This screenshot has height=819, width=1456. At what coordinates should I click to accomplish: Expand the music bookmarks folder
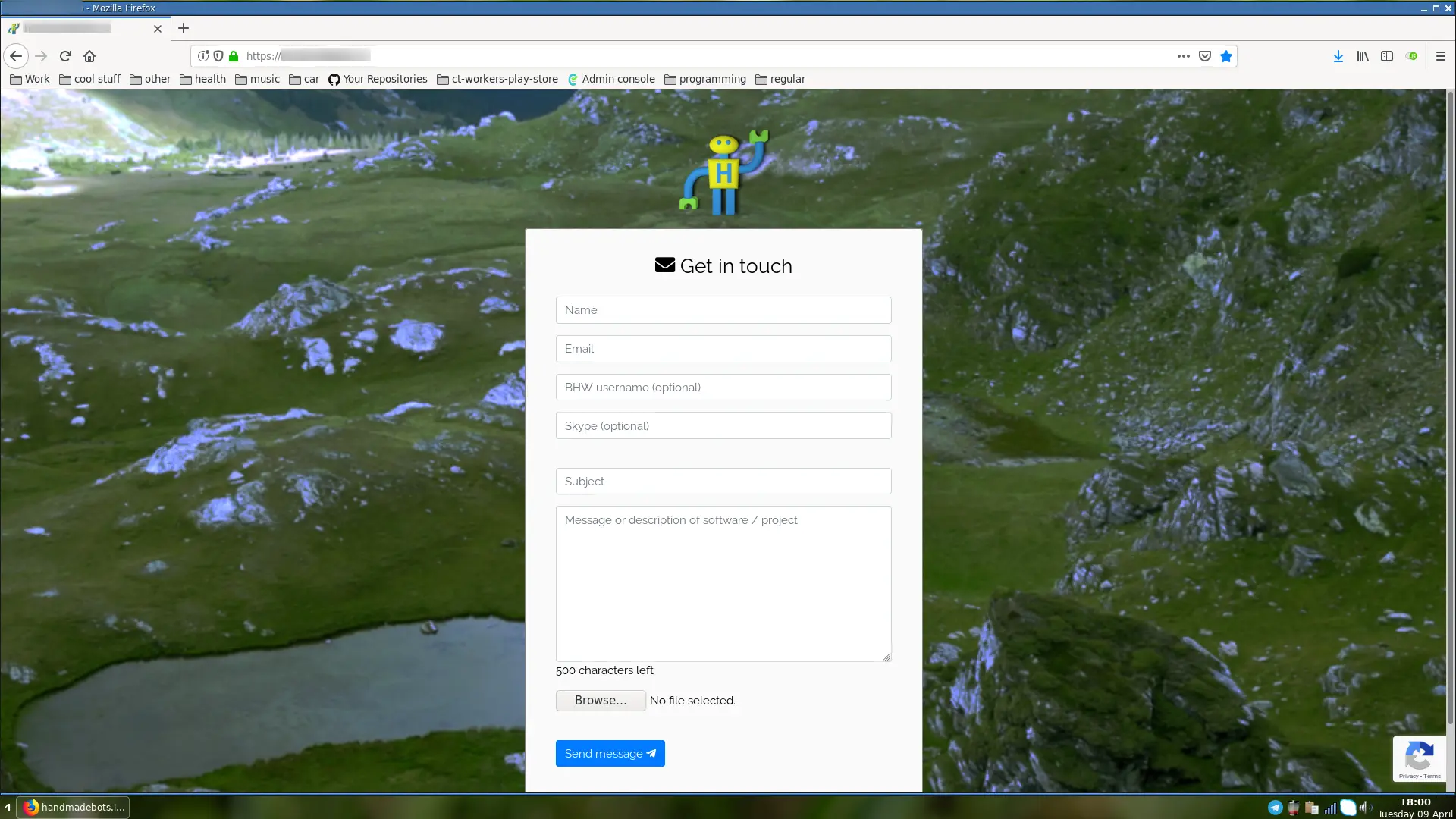coord(257,79)
